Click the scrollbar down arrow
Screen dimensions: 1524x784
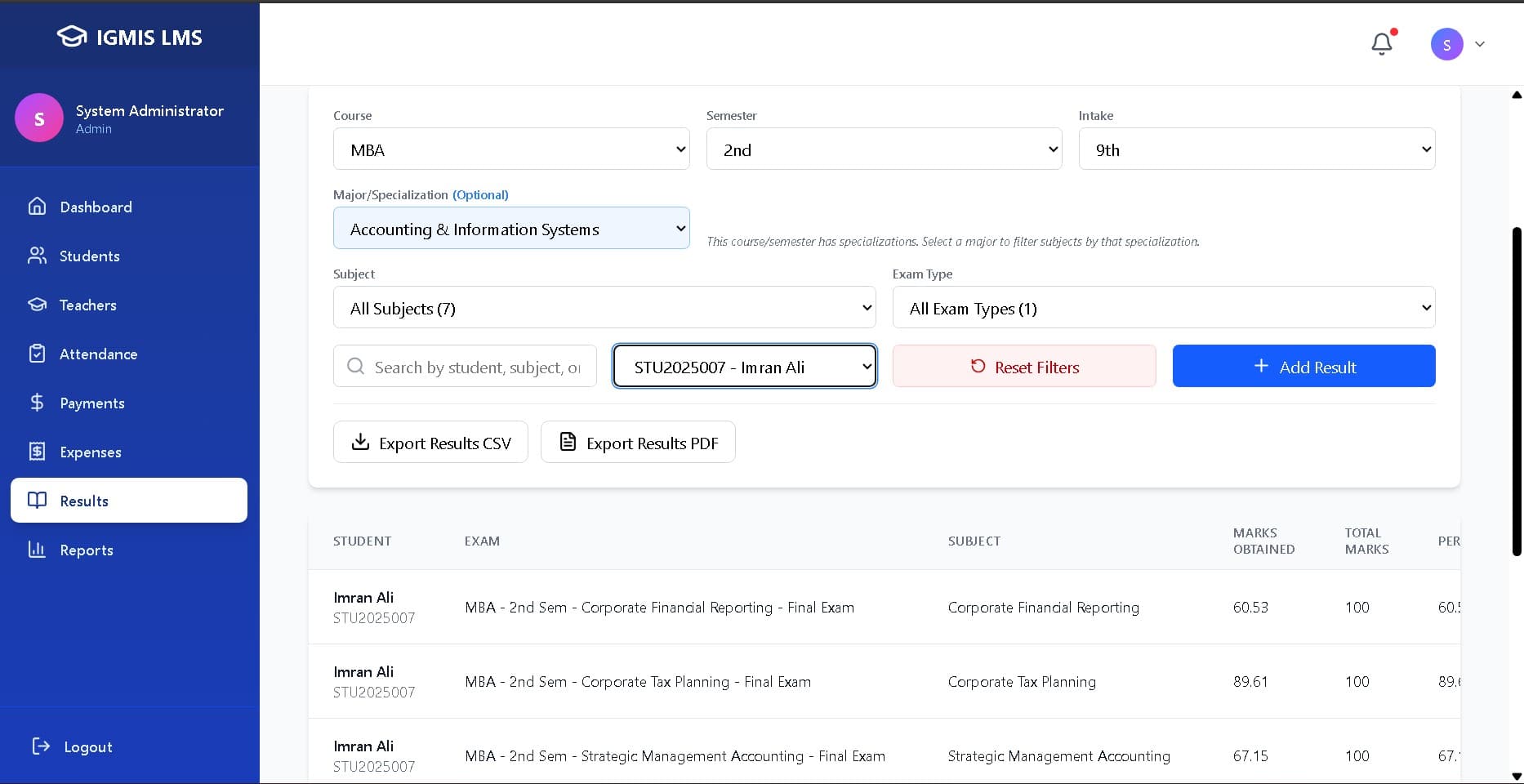(x=1517, y=777)
